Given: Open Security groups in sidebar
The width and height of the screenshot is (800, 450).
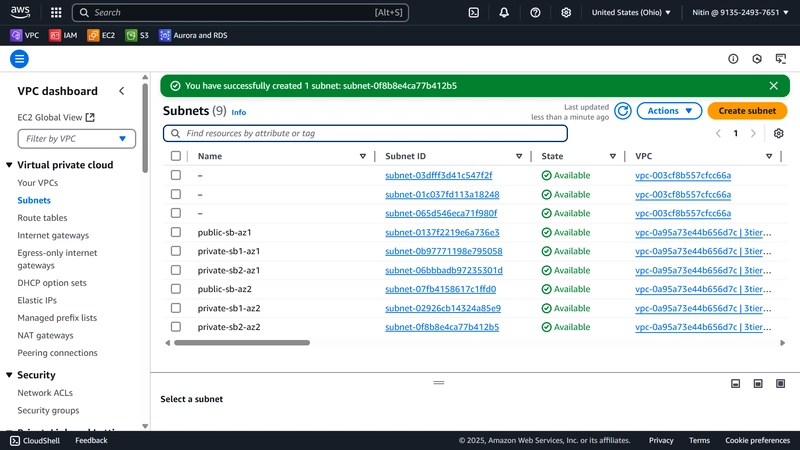Looking at the screenshot, I should point(48,410).
